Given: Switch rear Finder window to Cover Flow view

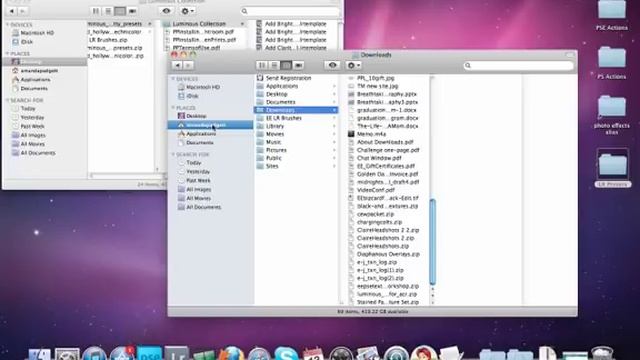Looking at the screenshot, I should tap(132, 11).
